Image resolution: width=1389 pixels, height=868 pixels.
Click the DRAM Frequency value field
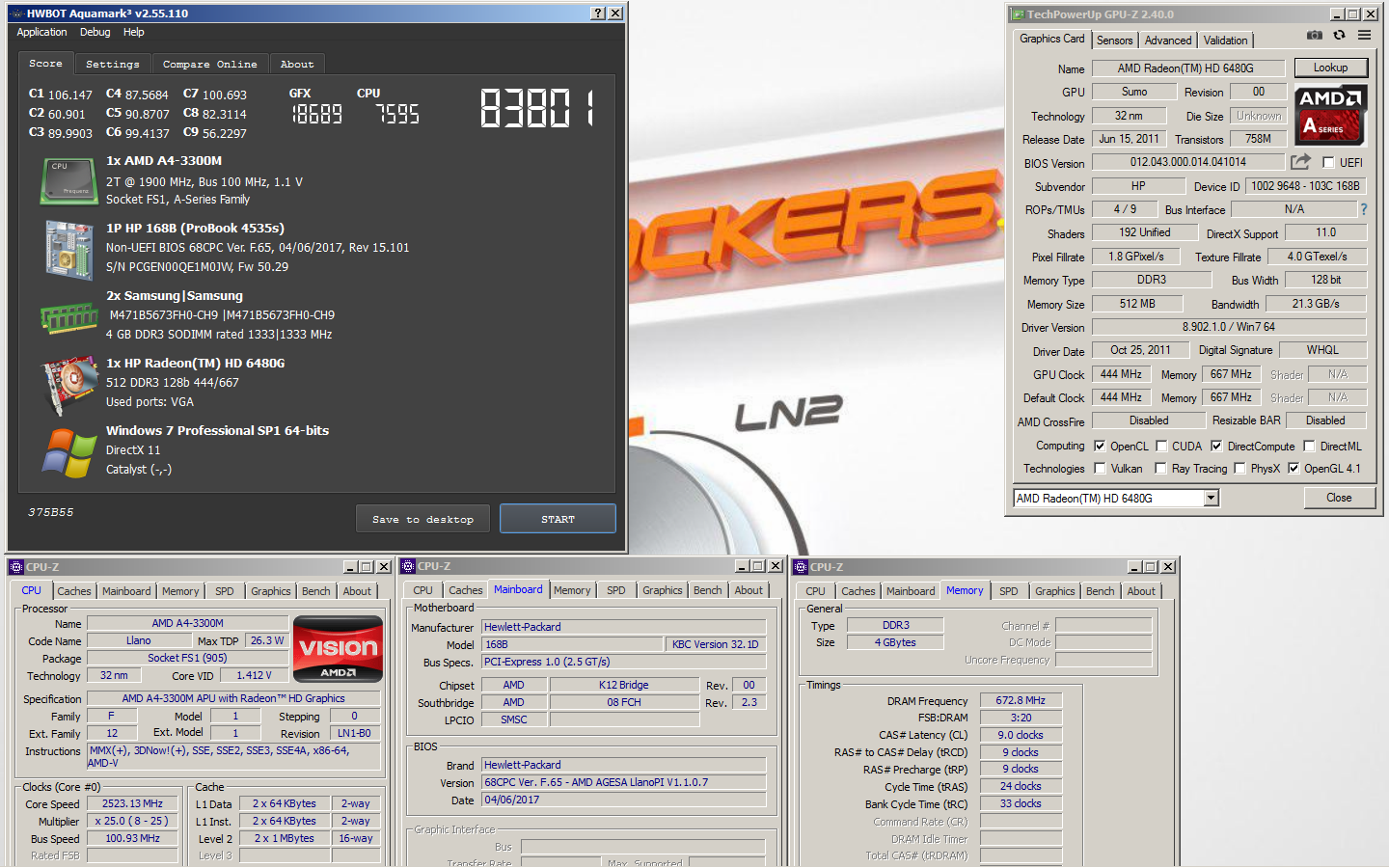coord(1021,700)
